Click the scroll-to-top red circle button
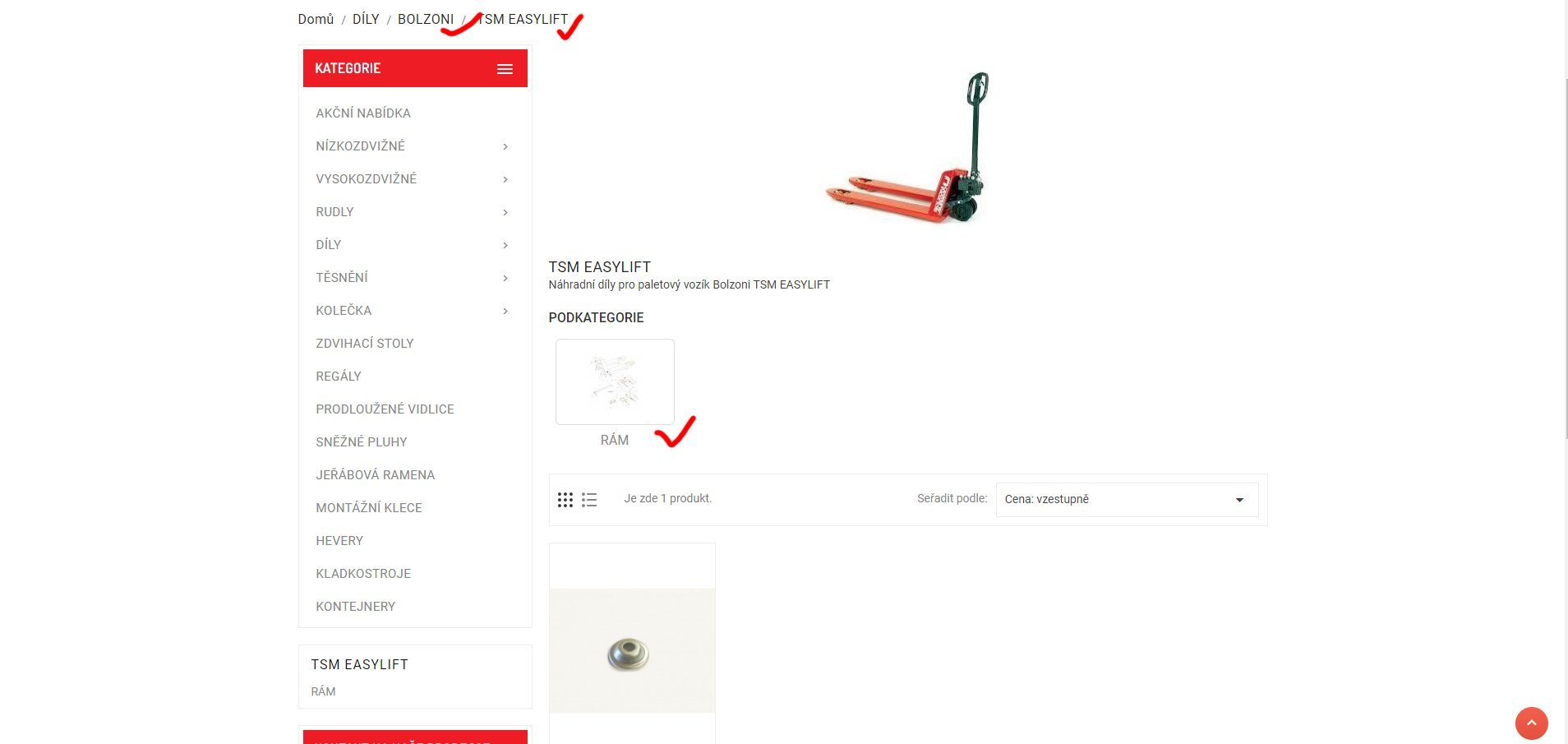The width and height of the screenshot is (1568, 744). pyautogui.click(x=1531, y=723)
